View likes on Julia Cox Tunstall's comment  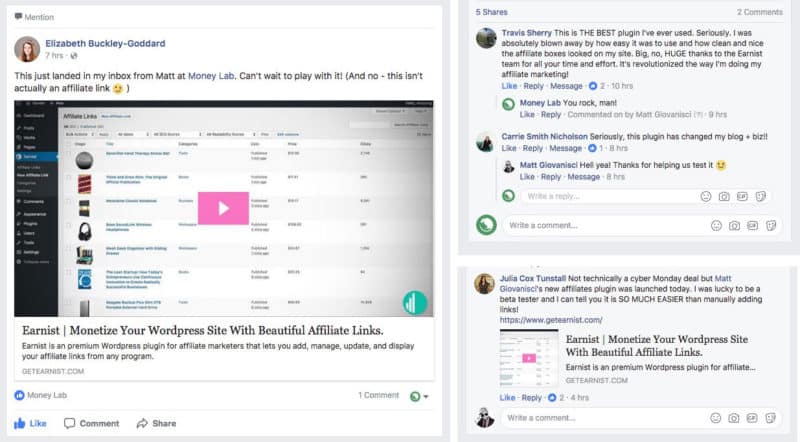click(556, 398)
